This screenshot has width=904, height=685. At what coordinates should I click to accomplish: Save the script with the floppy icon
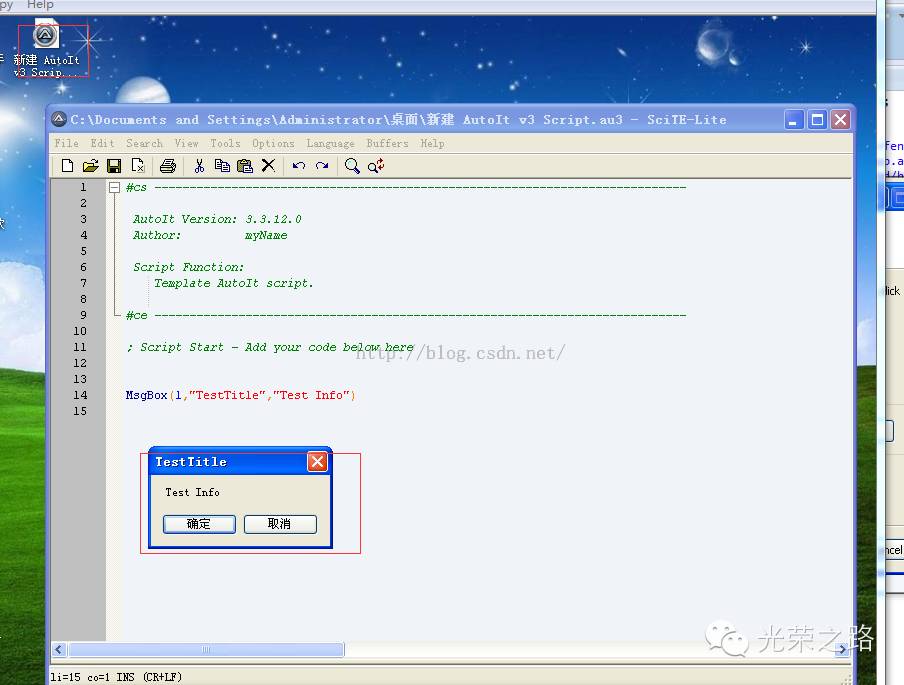click(x=114, y=166)
